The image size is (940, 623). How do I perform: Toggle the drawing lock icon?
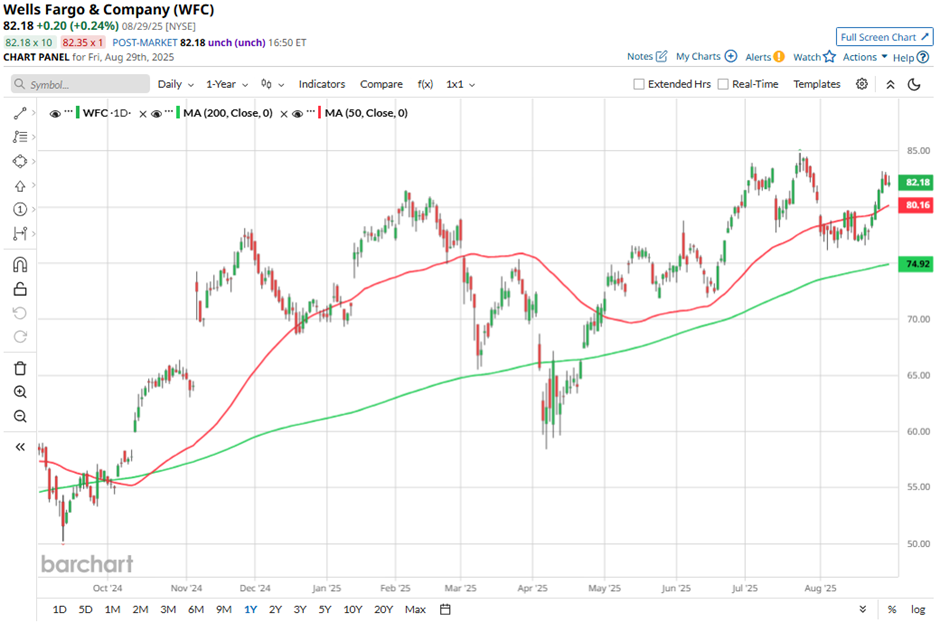coord(20,289)
